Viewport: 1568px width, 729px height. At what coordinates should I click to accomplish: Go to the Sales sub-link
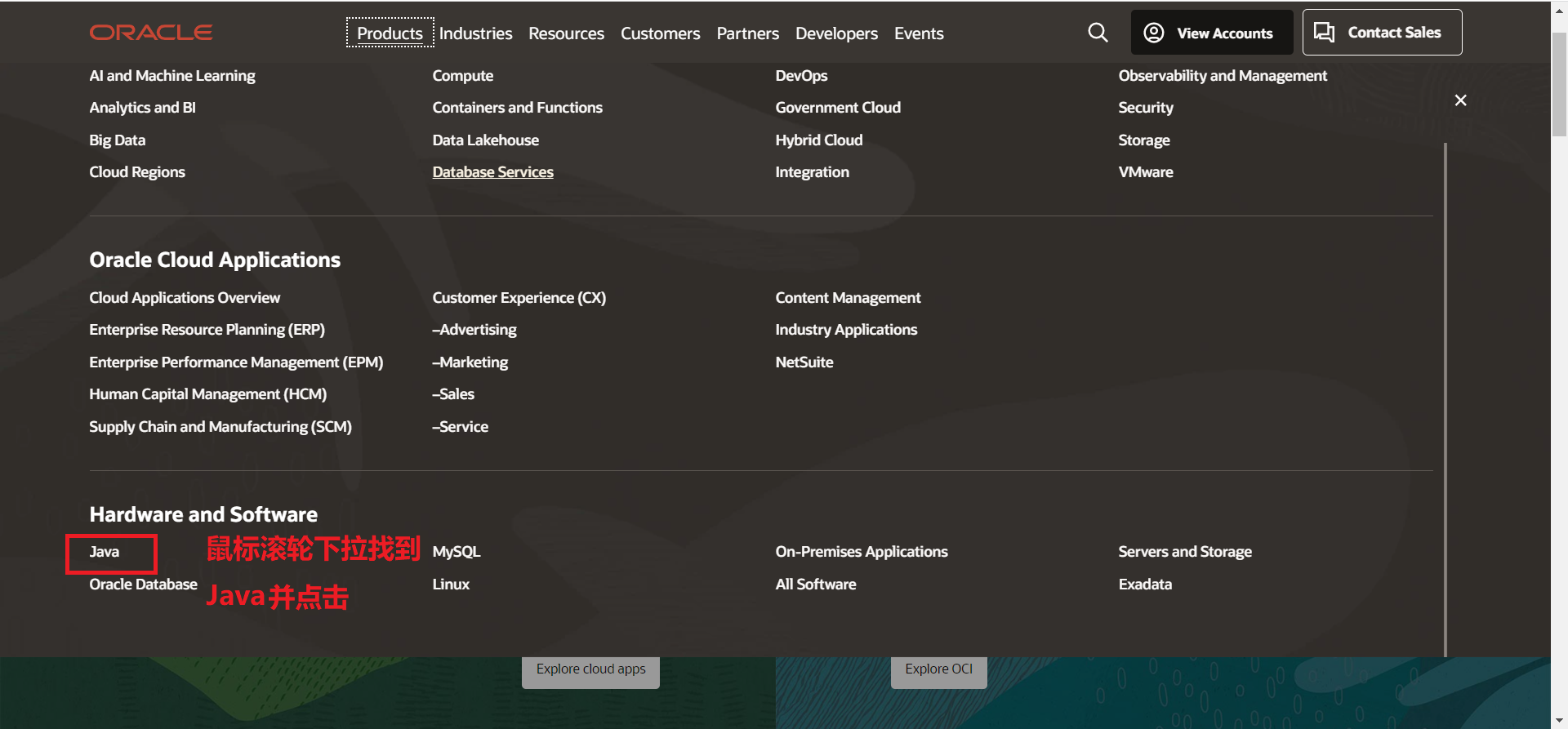click(453, 394)
